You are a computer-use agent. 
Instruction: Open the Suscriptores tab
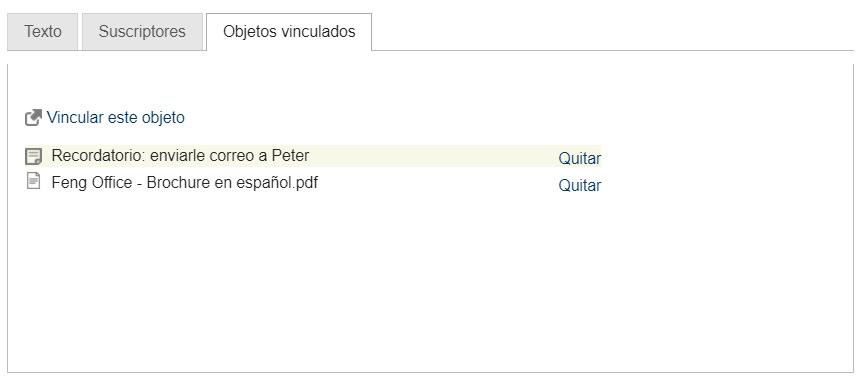(142, 31)
